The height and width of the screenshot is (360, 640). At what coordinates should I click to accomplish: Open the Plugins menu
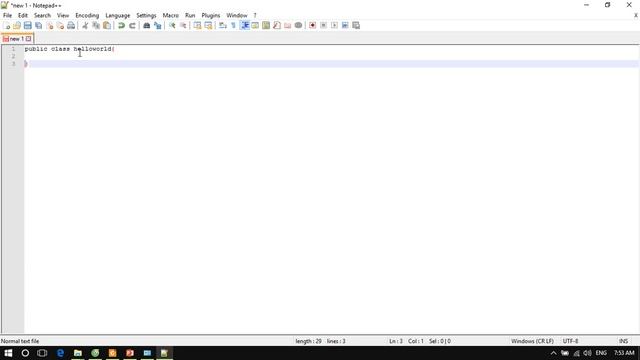click(x=211, y=15)
